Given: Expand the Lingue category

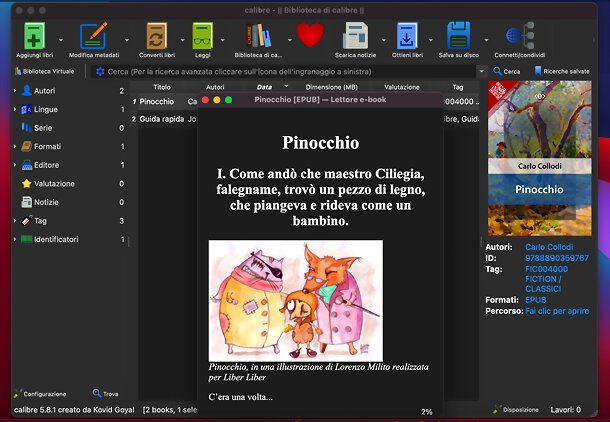Looking at the screenshot, I should coord(15,109).
